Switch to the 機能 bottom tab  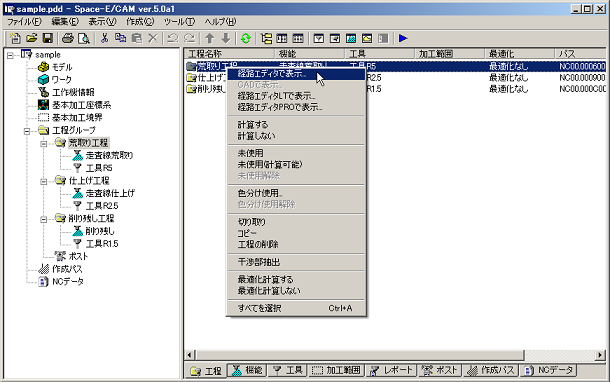point(247,370)
